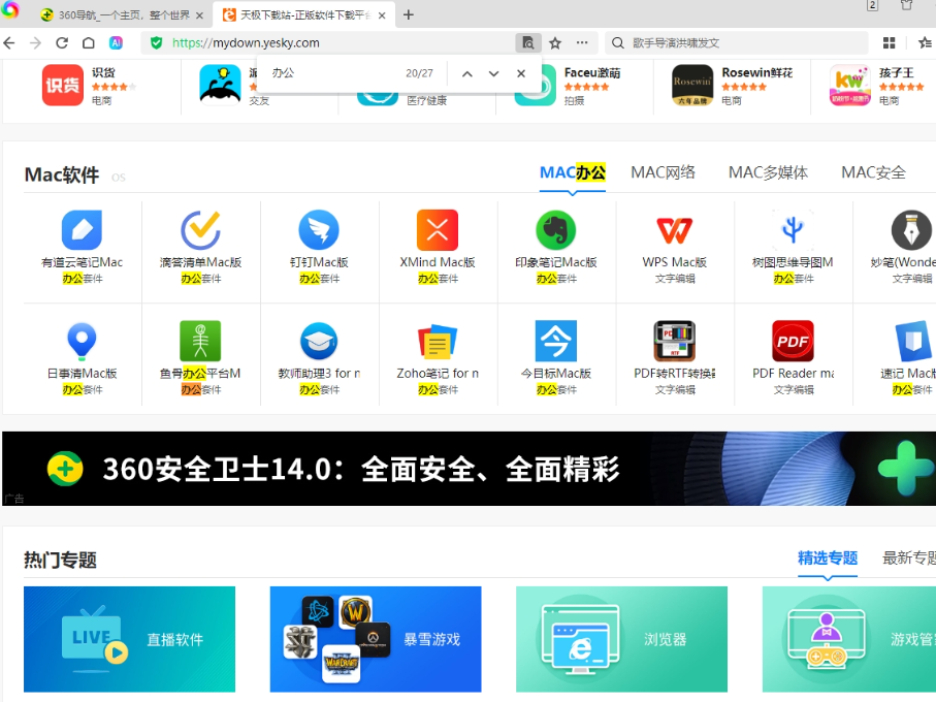Open the 印象笔记Mac版 elephant icon
Screen dimensions: 936x702
[x=556, y=230]
